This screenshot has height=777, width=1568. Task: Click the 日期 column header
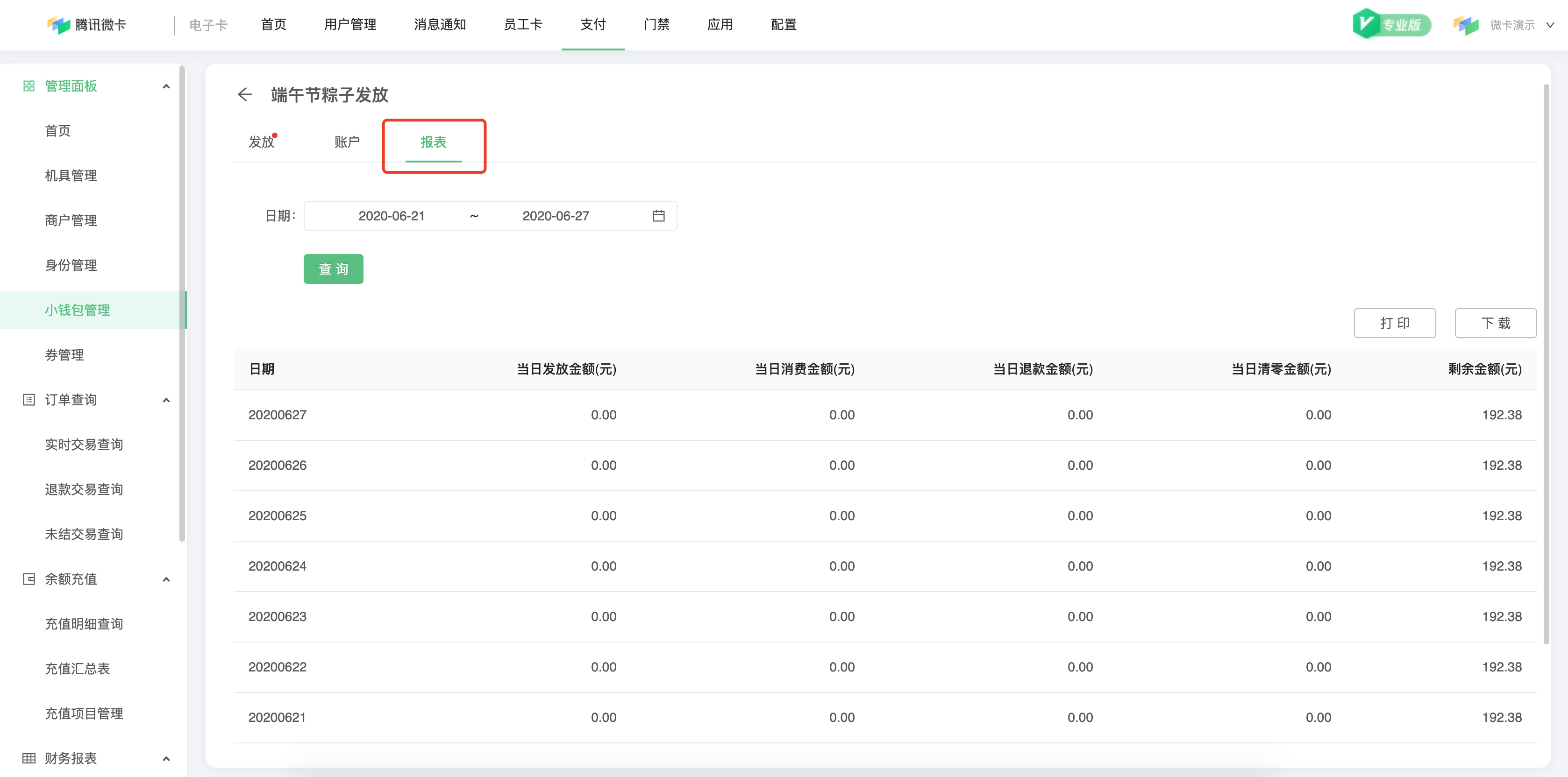coord(262,369)
